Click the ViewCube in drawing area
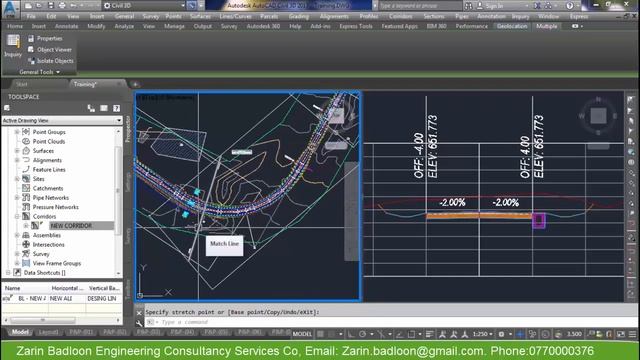The height and width of the screenshot is (360, 640). tap(598, 116)
